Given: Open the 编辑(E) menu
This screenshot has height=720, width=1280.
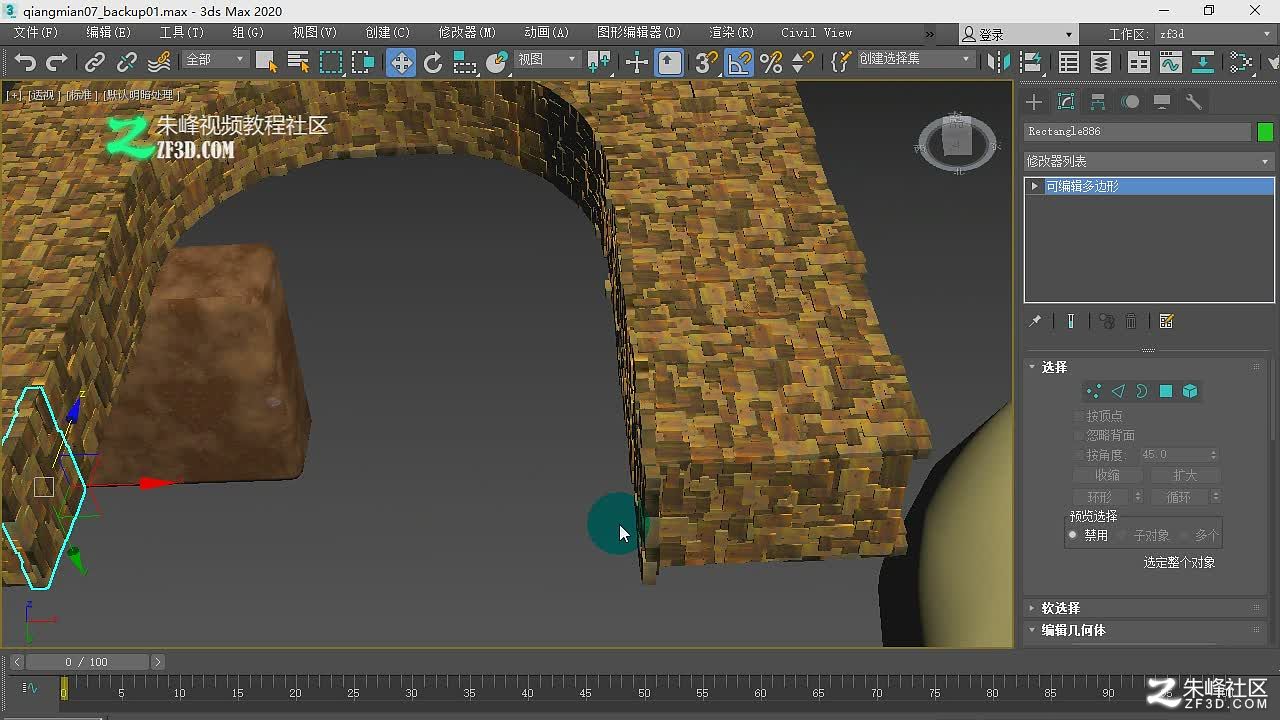Looking at the screenshot, I should (x=108, y=32).
